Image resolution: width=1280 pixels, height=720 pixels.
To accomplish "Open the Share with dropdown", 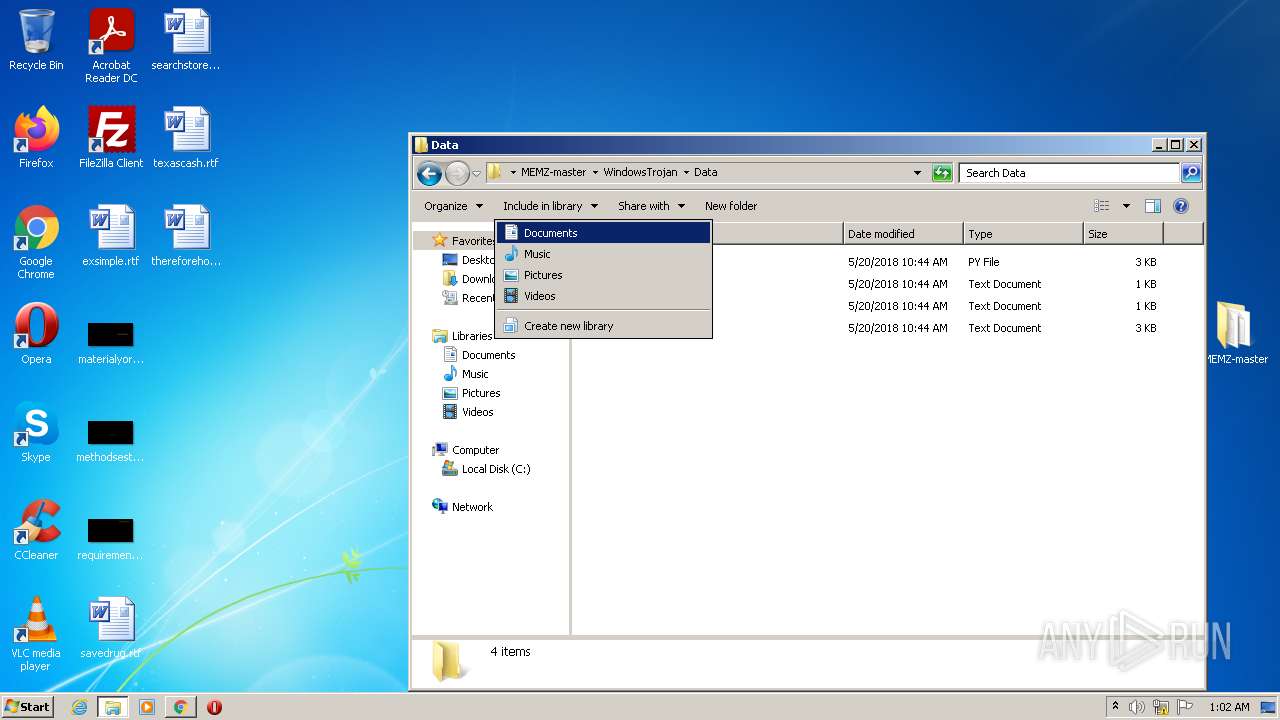I will coord(651,206).
